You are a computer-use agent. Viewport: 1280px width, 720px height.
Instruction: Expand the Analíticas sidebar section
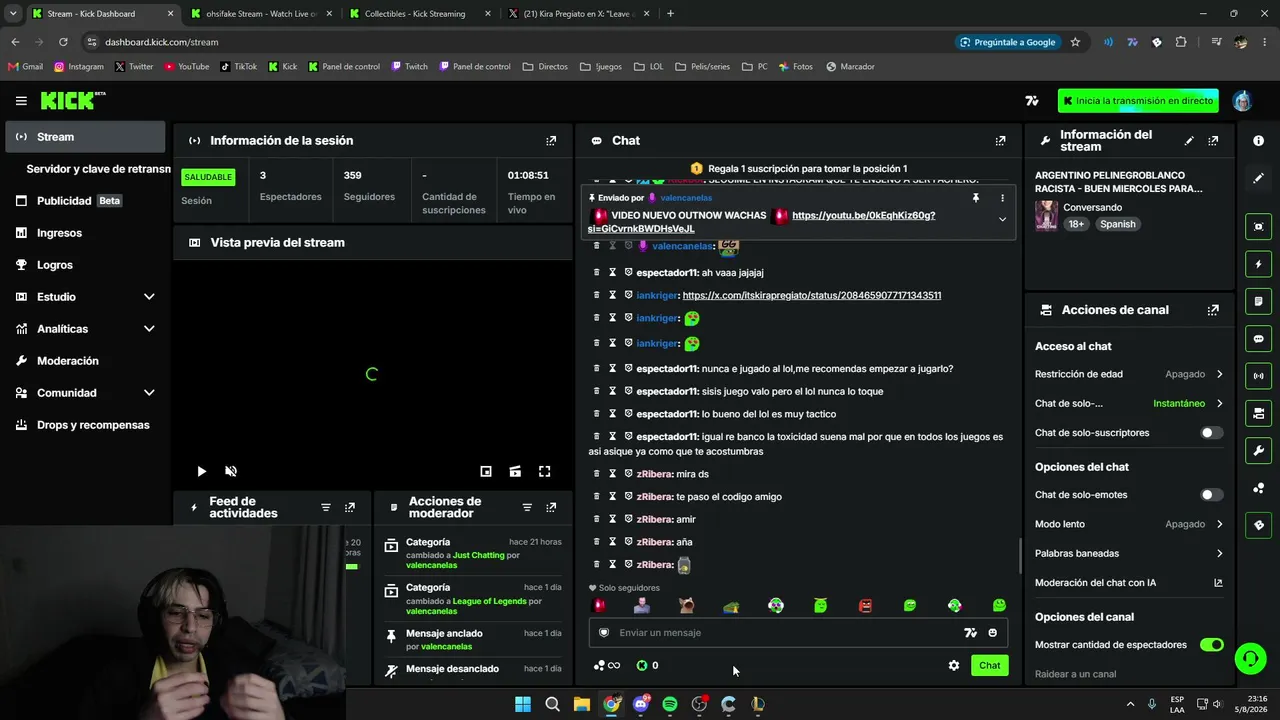[x=149, y=329]
